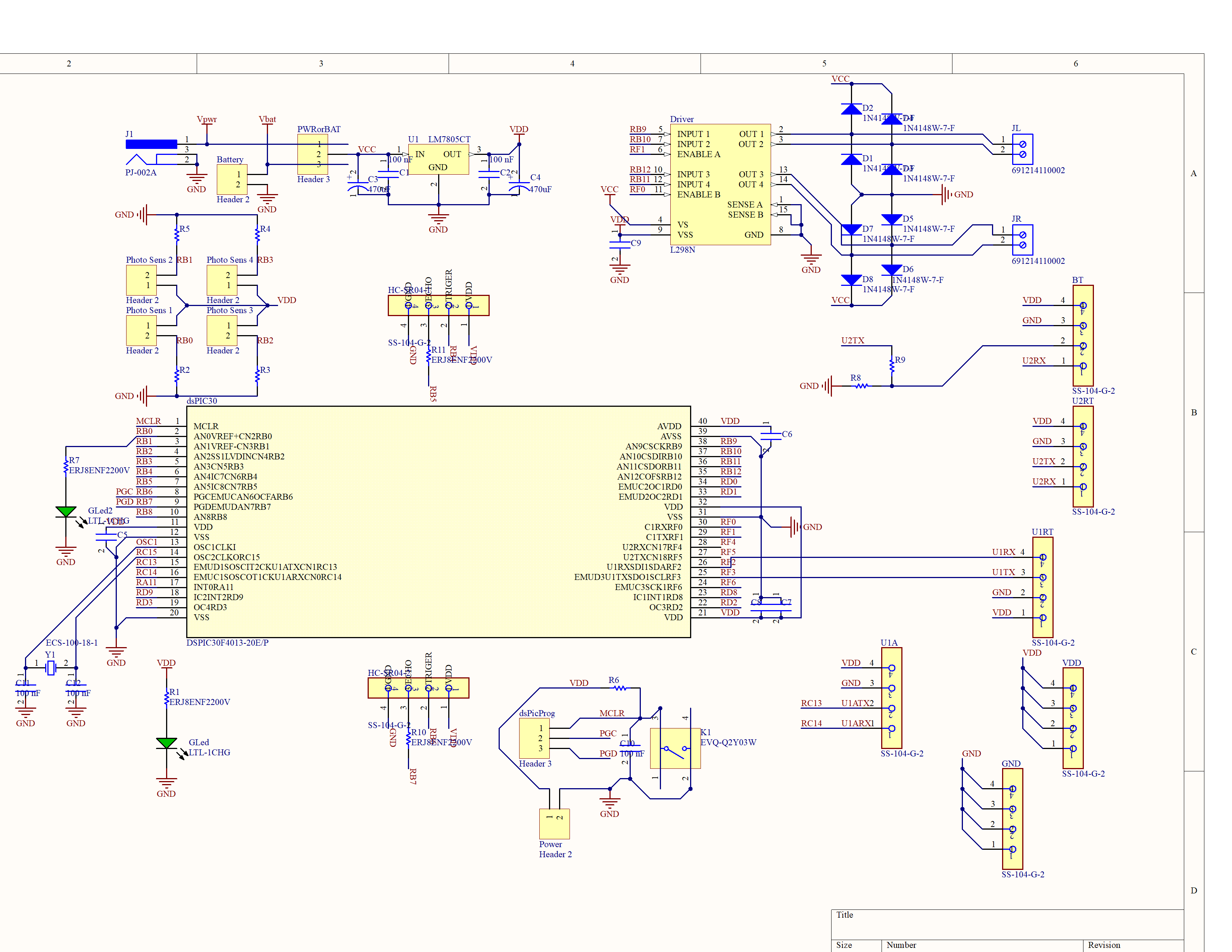Select the U2RT connector body
1232x952 pixels.
point(1083,456)
